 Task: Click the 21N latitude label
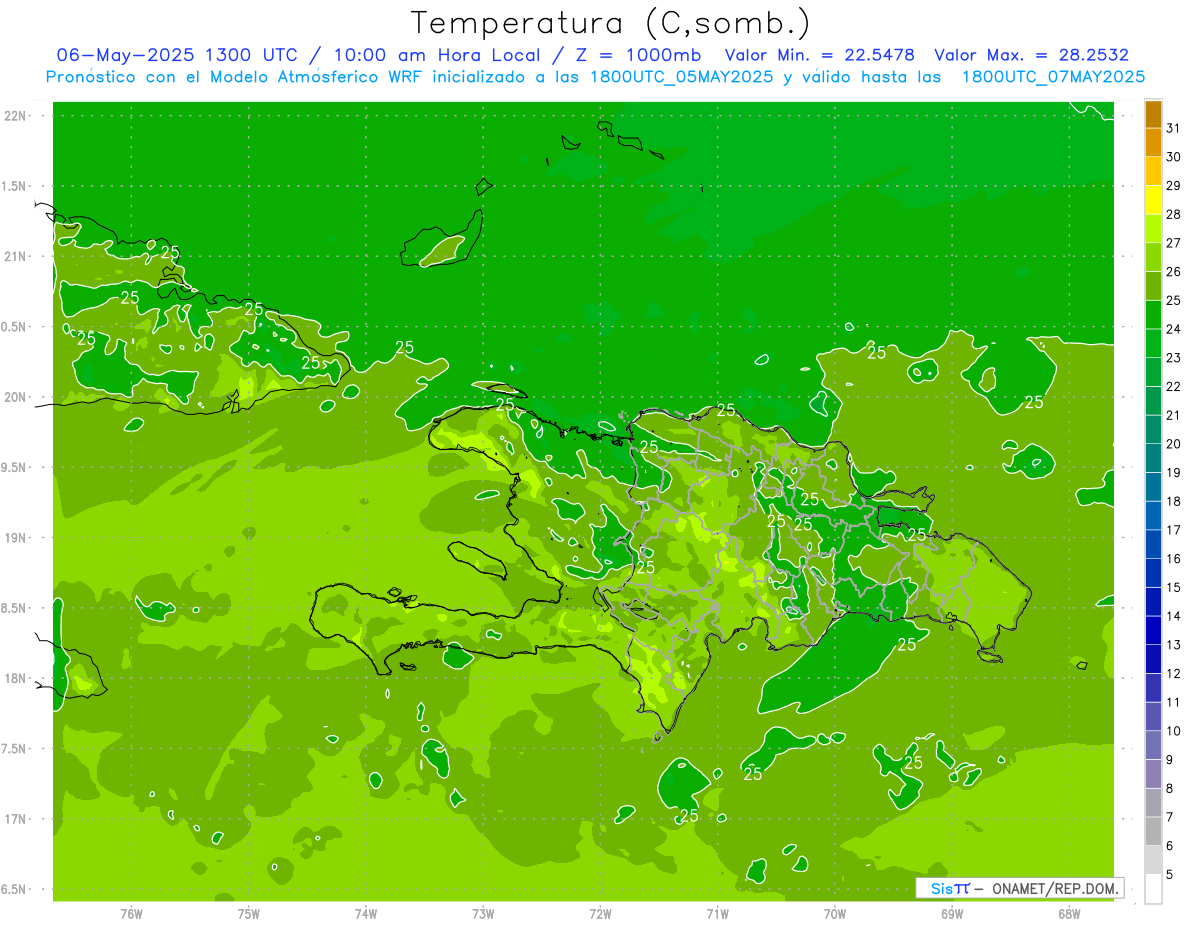pyautogui.click(x=15, y=257)
